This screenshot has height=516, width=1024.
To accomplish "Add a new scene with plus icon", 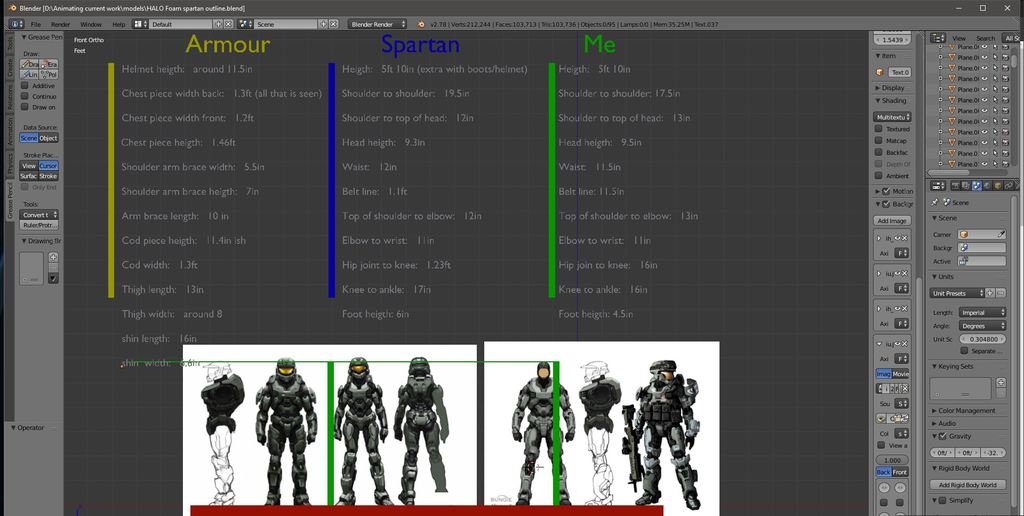I will point(323,24).
